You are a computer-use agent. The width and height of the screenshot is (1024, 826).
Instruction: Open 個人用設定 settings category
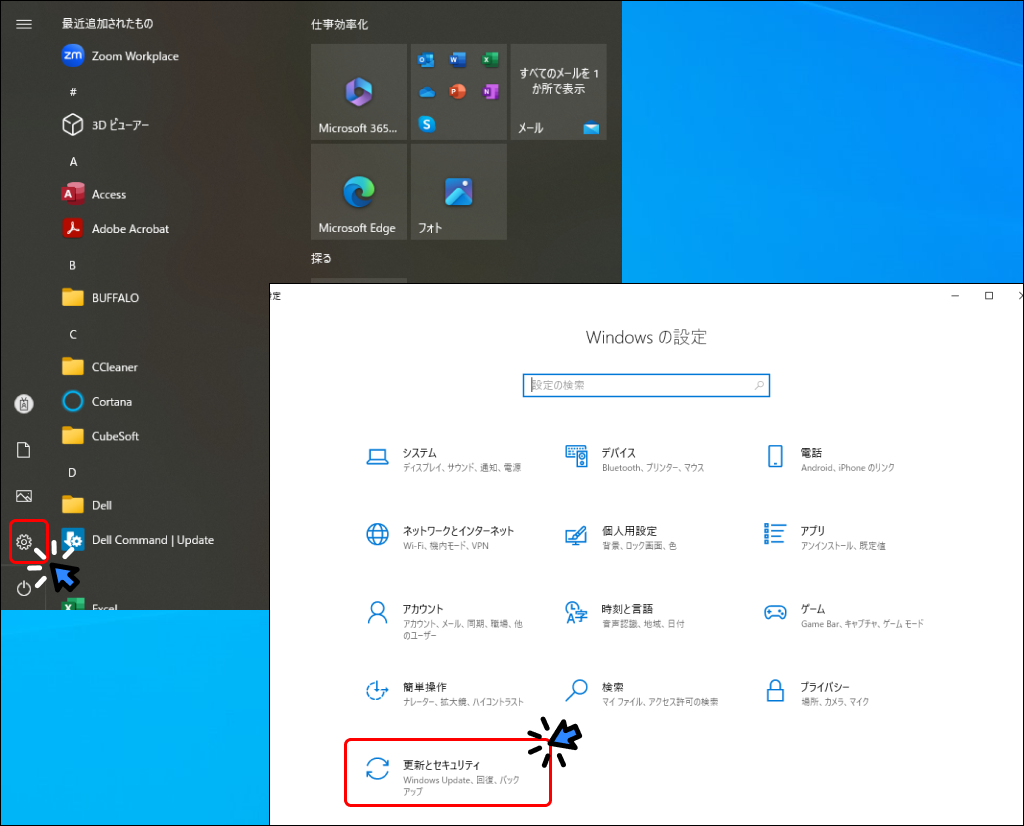[x=621, y=537]
